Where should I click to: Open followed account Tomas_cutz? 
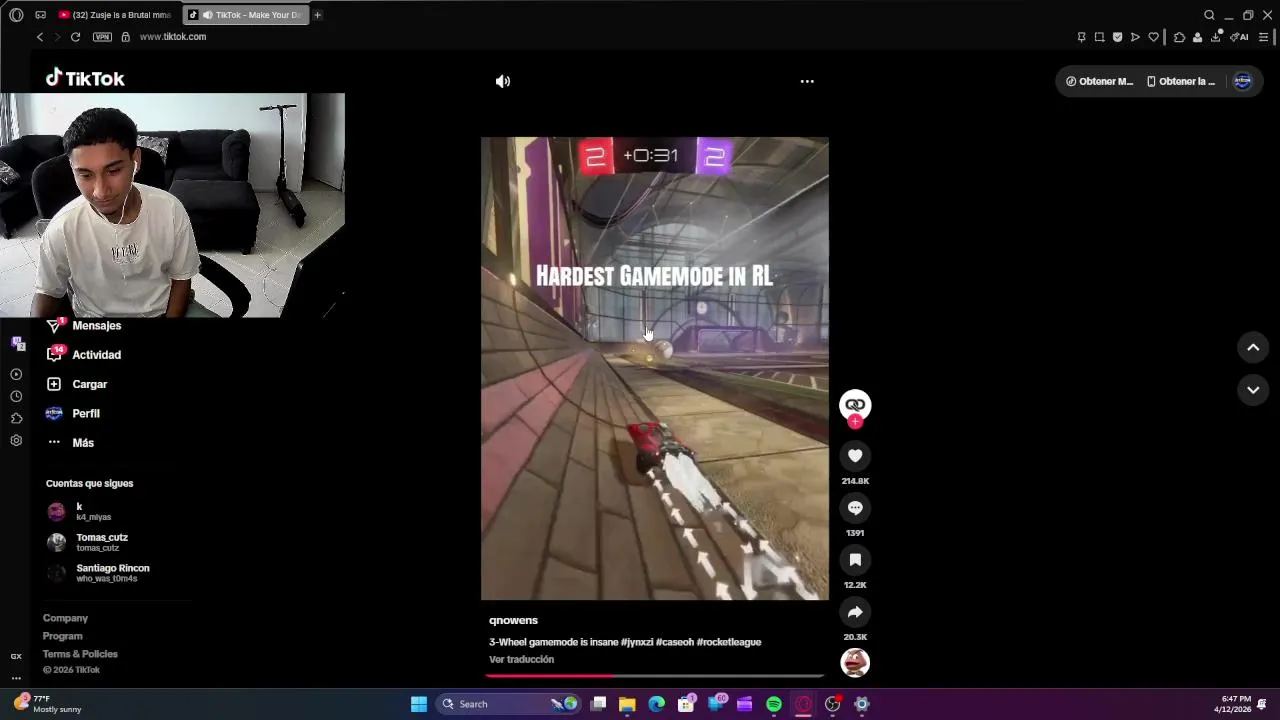[x=88, y=542]
